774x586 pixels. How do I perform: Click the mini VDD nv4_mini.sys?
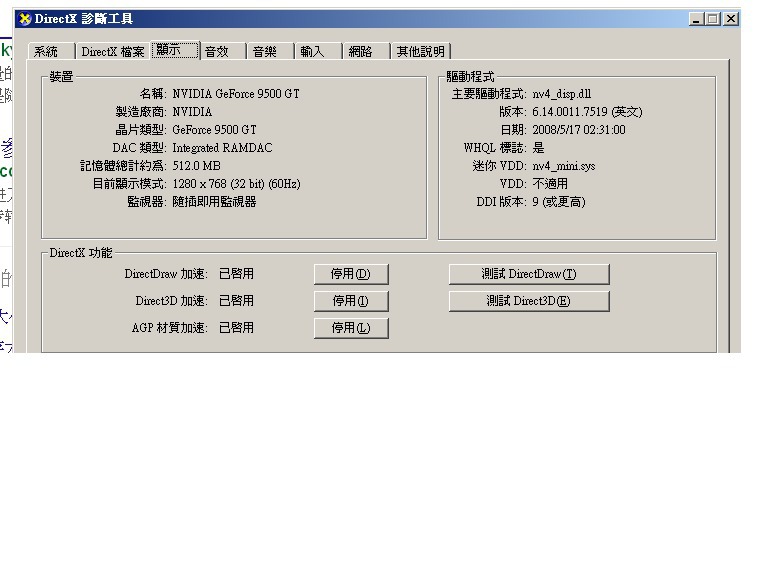[564, 166]
